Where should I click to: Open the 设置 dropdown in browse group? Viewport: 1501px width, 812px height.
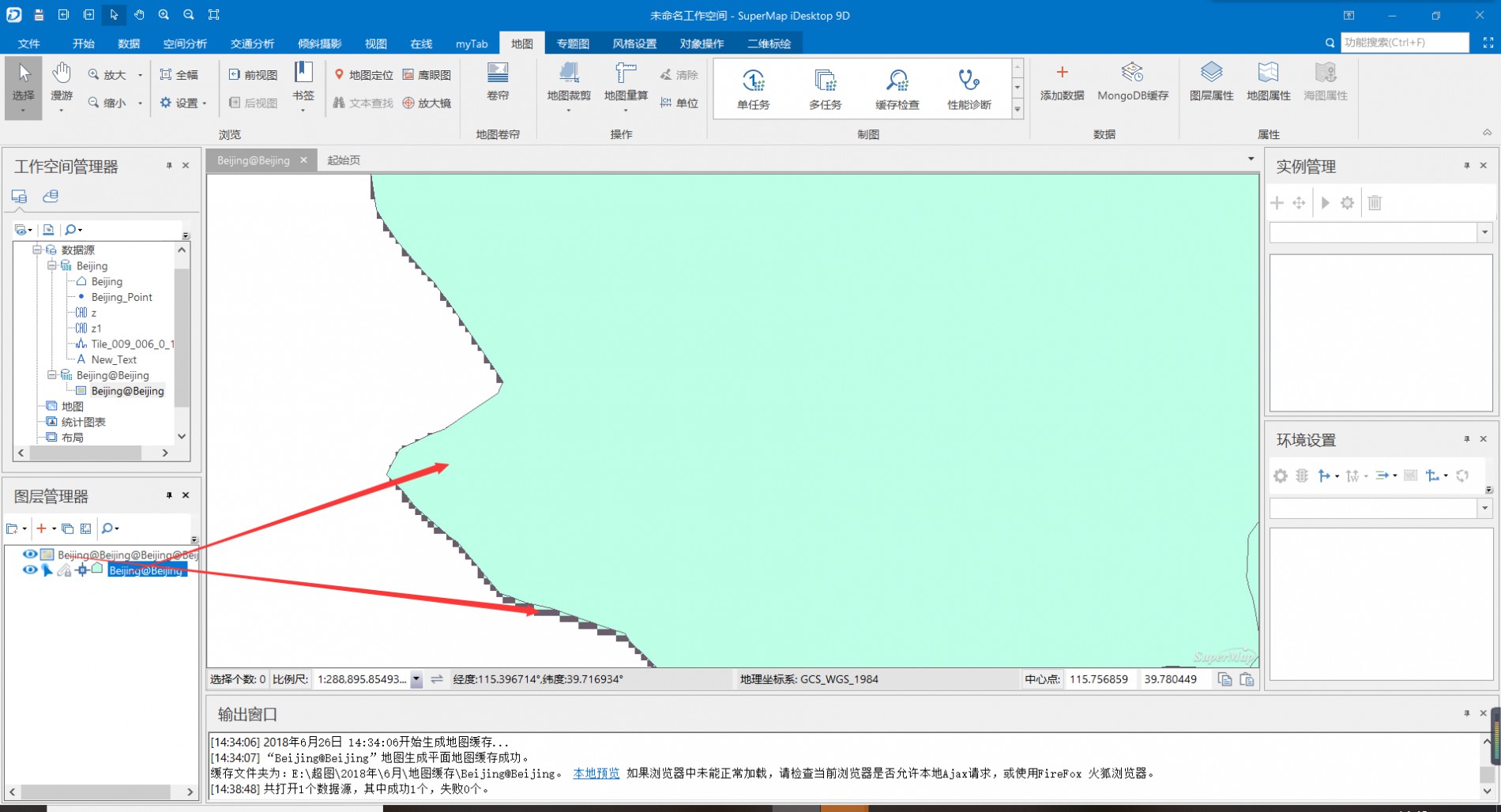click(x=183, y=103)
